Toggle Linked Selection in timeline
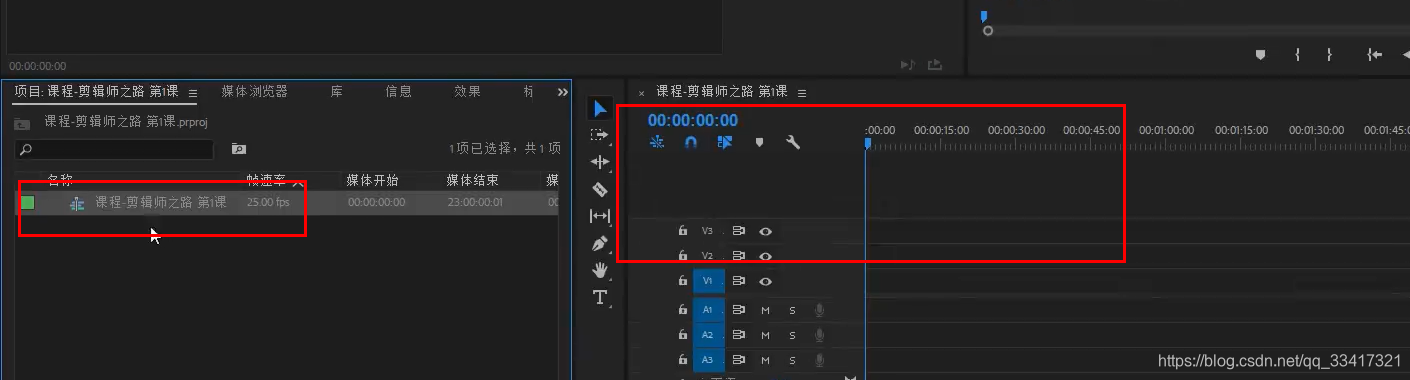The image size is (1410, 380). pyautogui.click(x=725, y=142)
